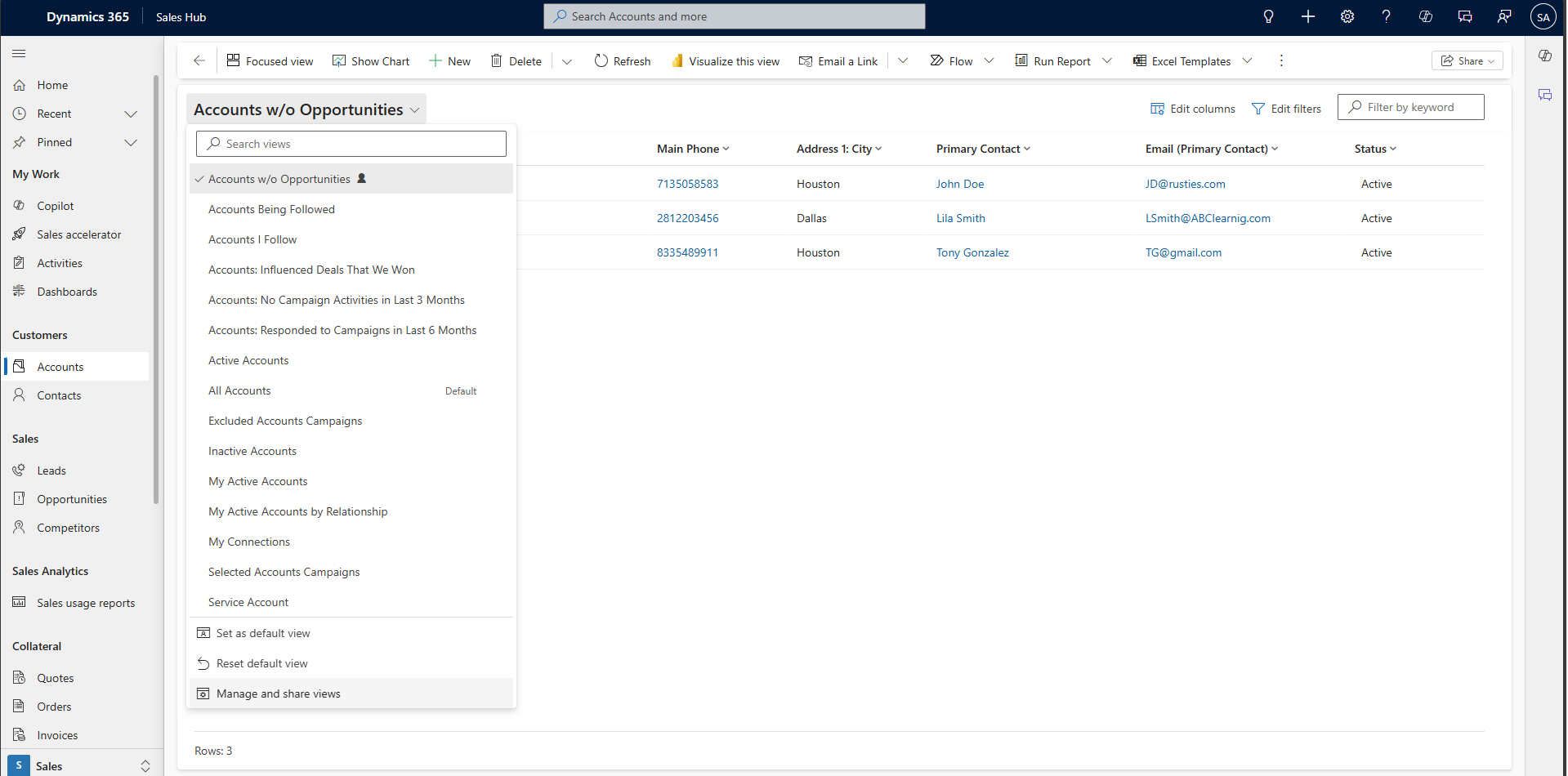Viewport: 1568px width, 776px height.
Task: Select Sales accelerator in the sidebar
Action: [x=78, y=234]
